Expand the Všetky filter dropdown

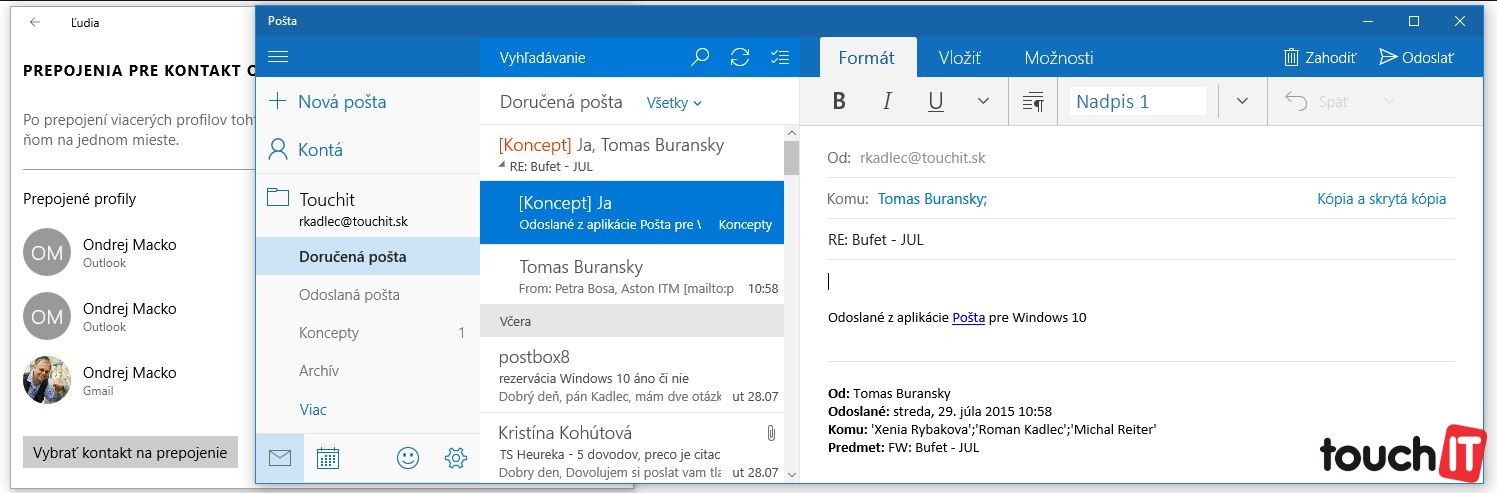(x=674, y=102)
